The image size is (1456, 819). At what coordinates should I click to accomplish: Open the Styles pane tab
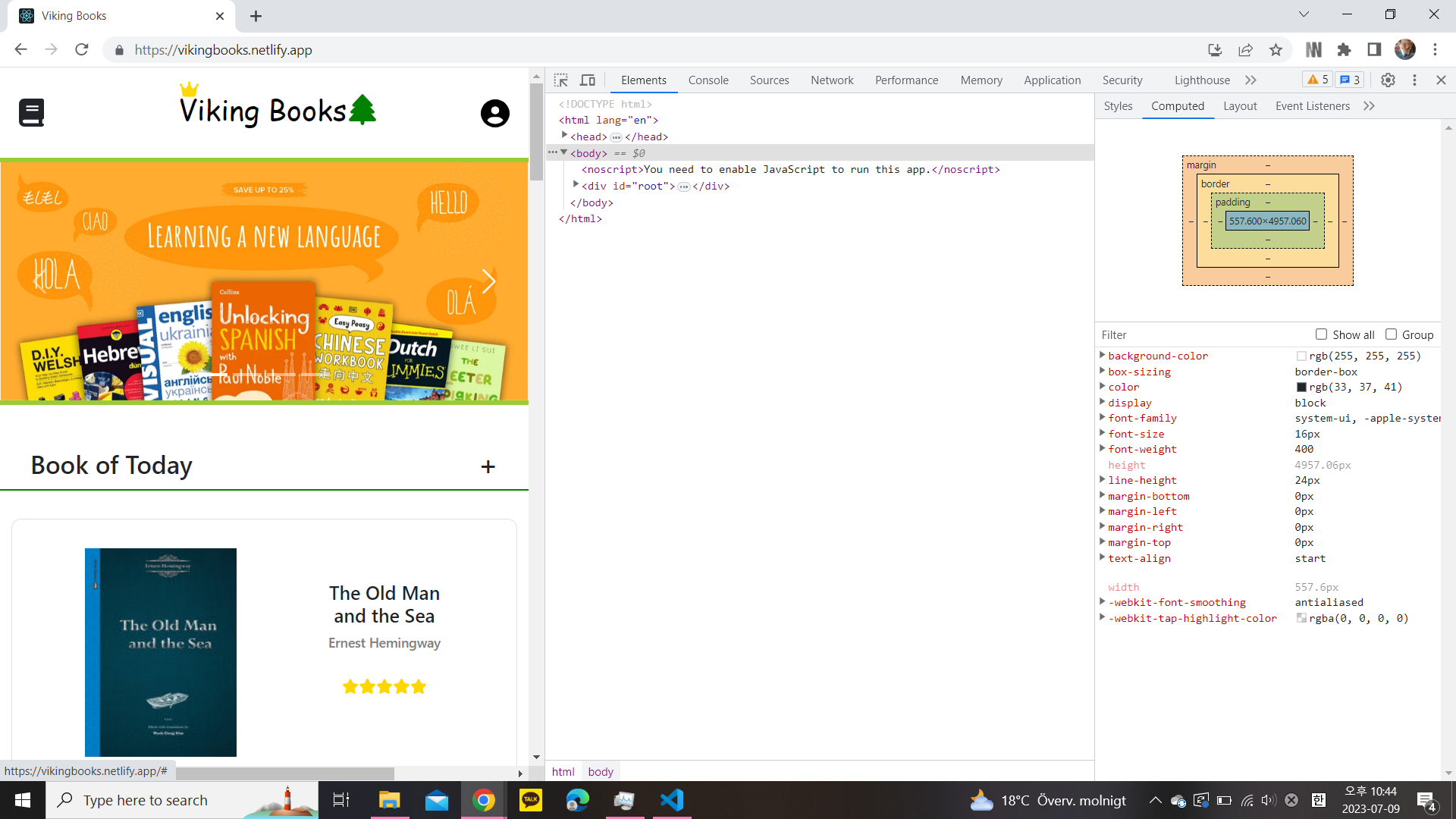pyautogui.click(x=1118, y=106)
